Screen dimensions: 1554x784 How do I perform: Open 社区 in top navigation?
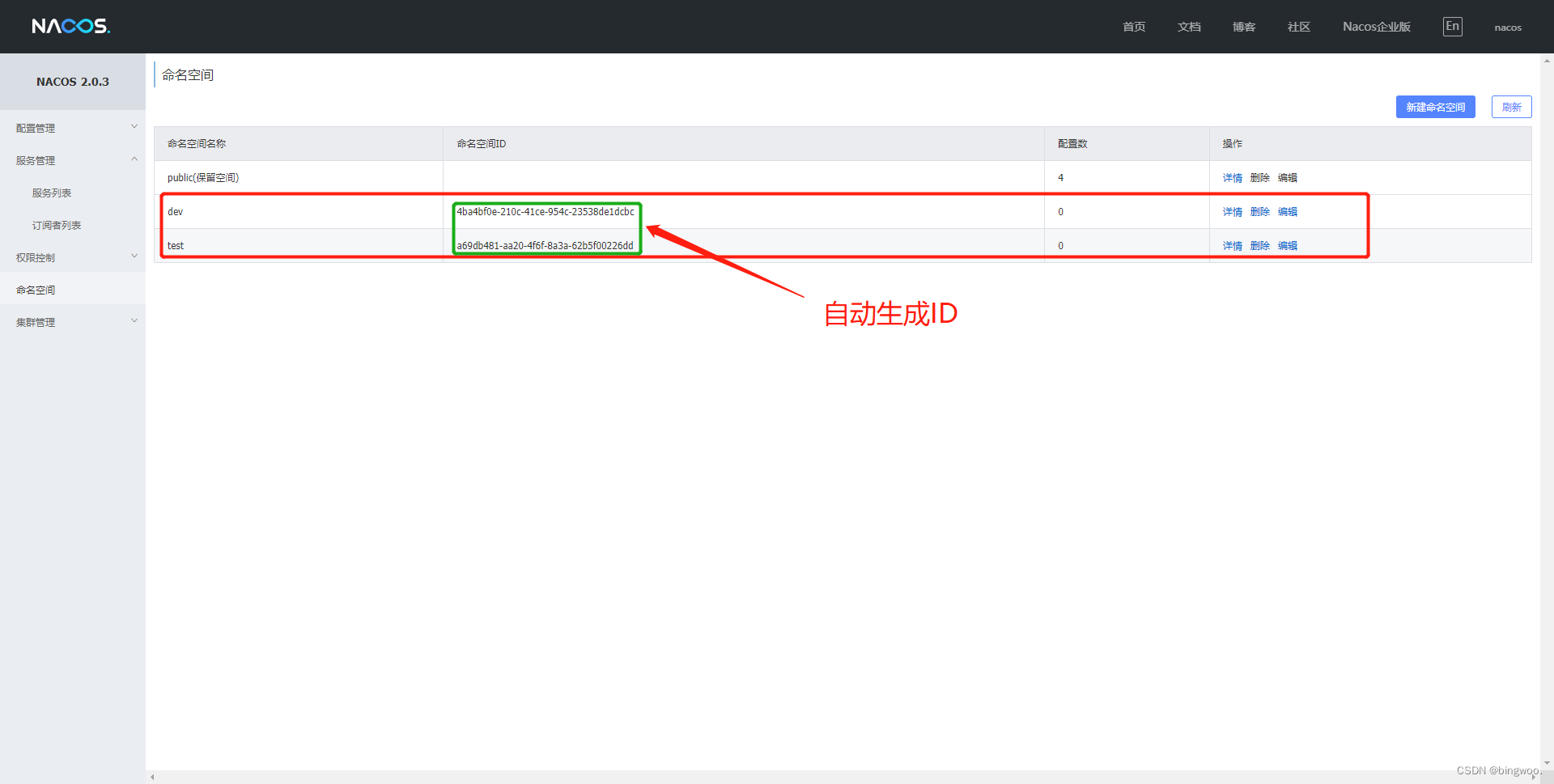point(1299,27)
